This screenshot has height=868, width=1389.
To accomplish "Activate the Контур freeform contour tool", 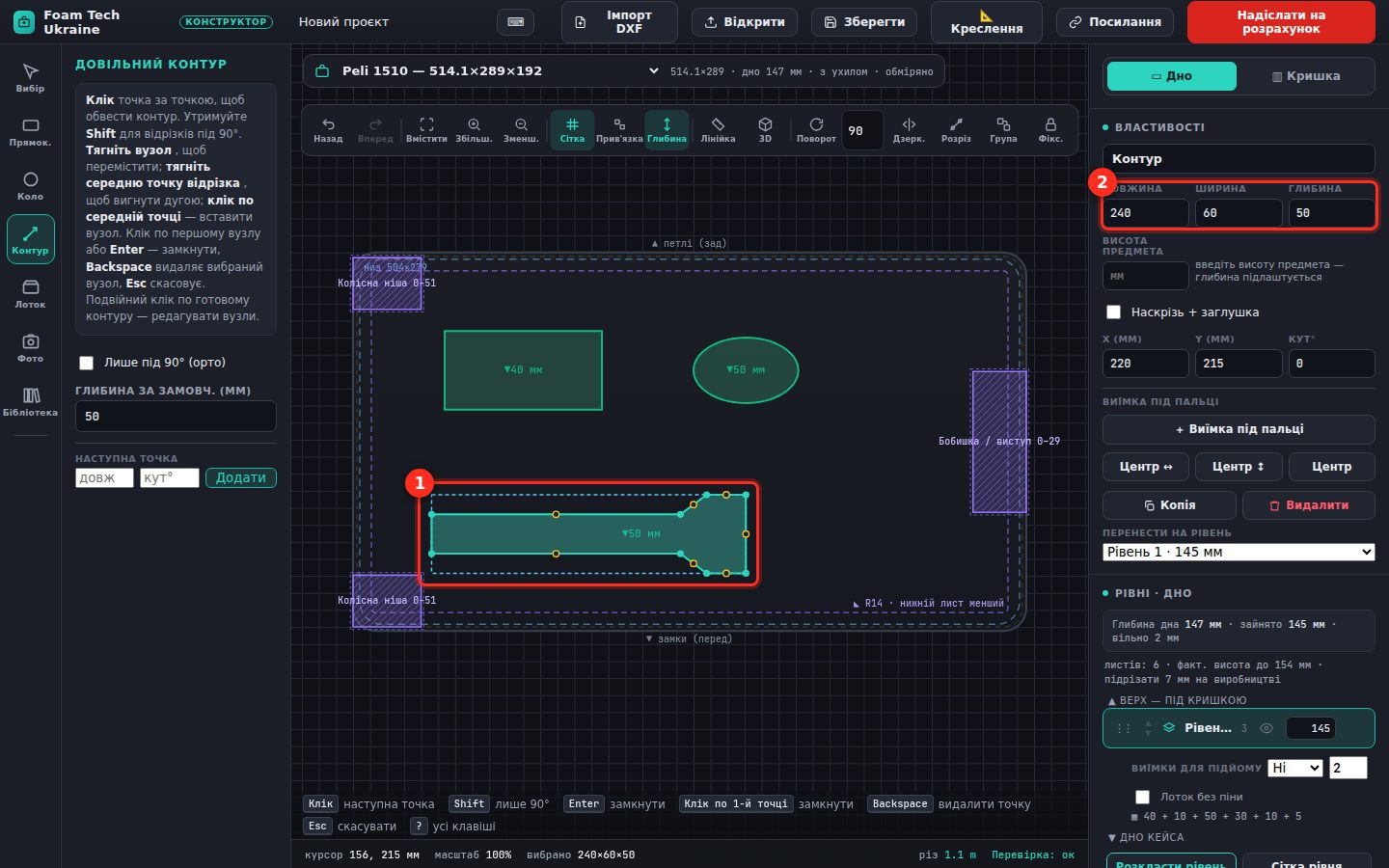I will pos(30,239).
